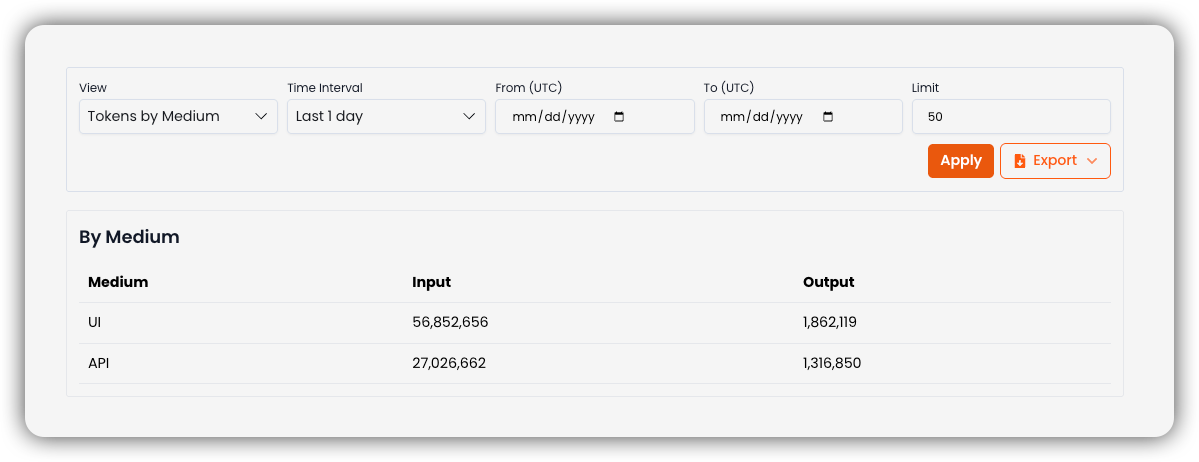Click the By Medium heading
The image size is (1199, 462).
point(129,237)
